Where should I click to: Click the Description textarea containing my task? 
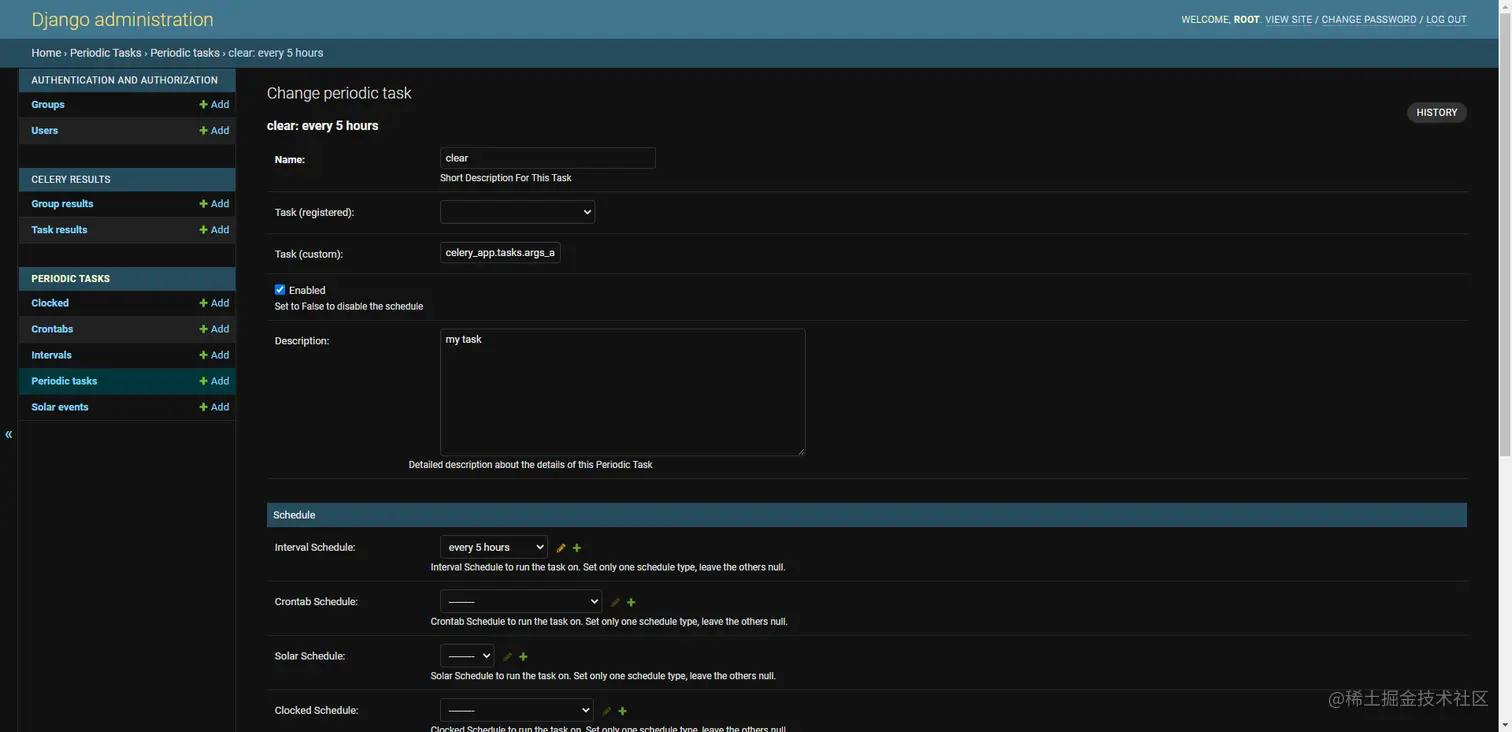point(622,392)
